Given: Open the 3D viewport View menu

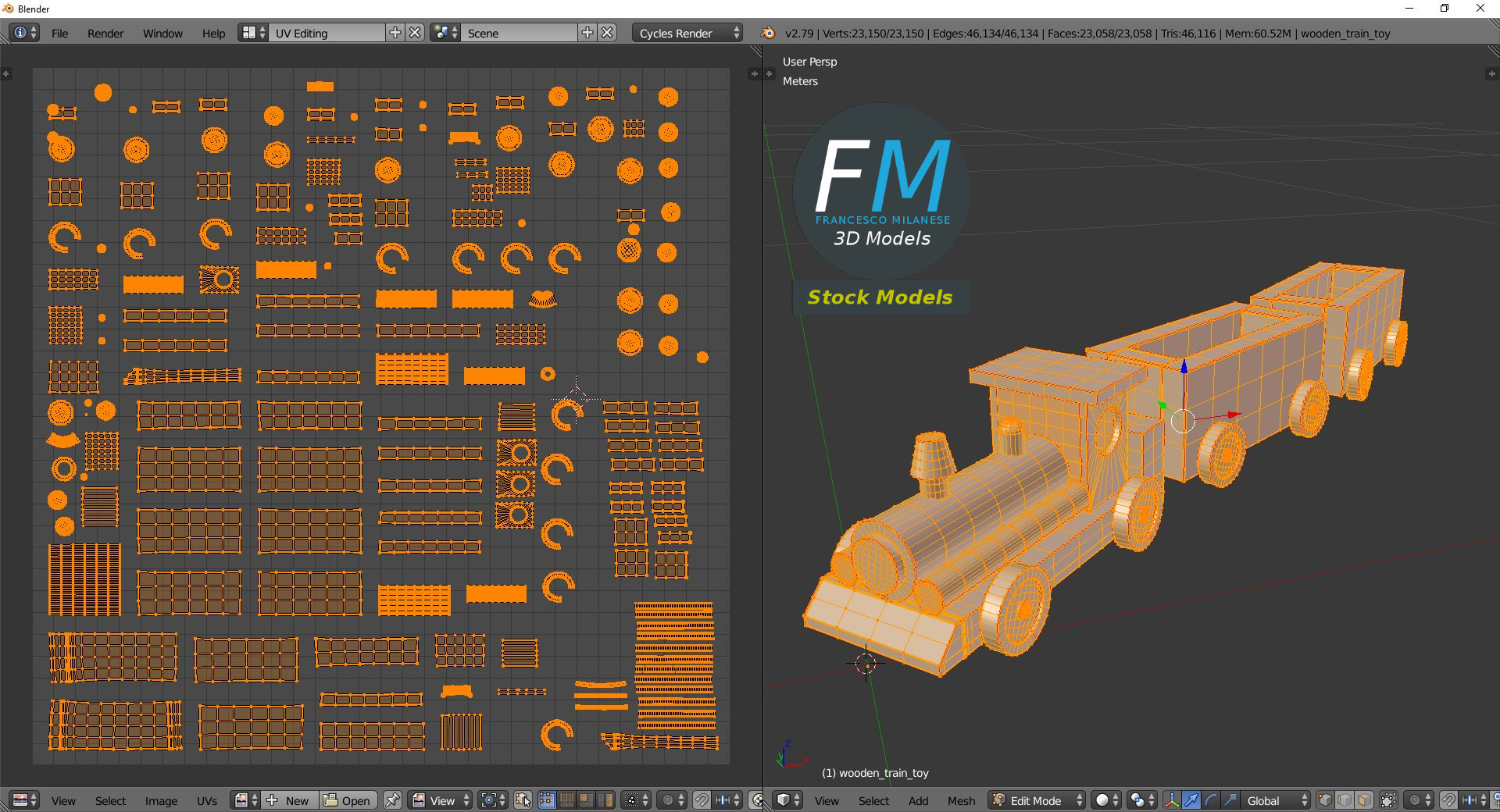Looking at the screenshot, I should point(827,801).
